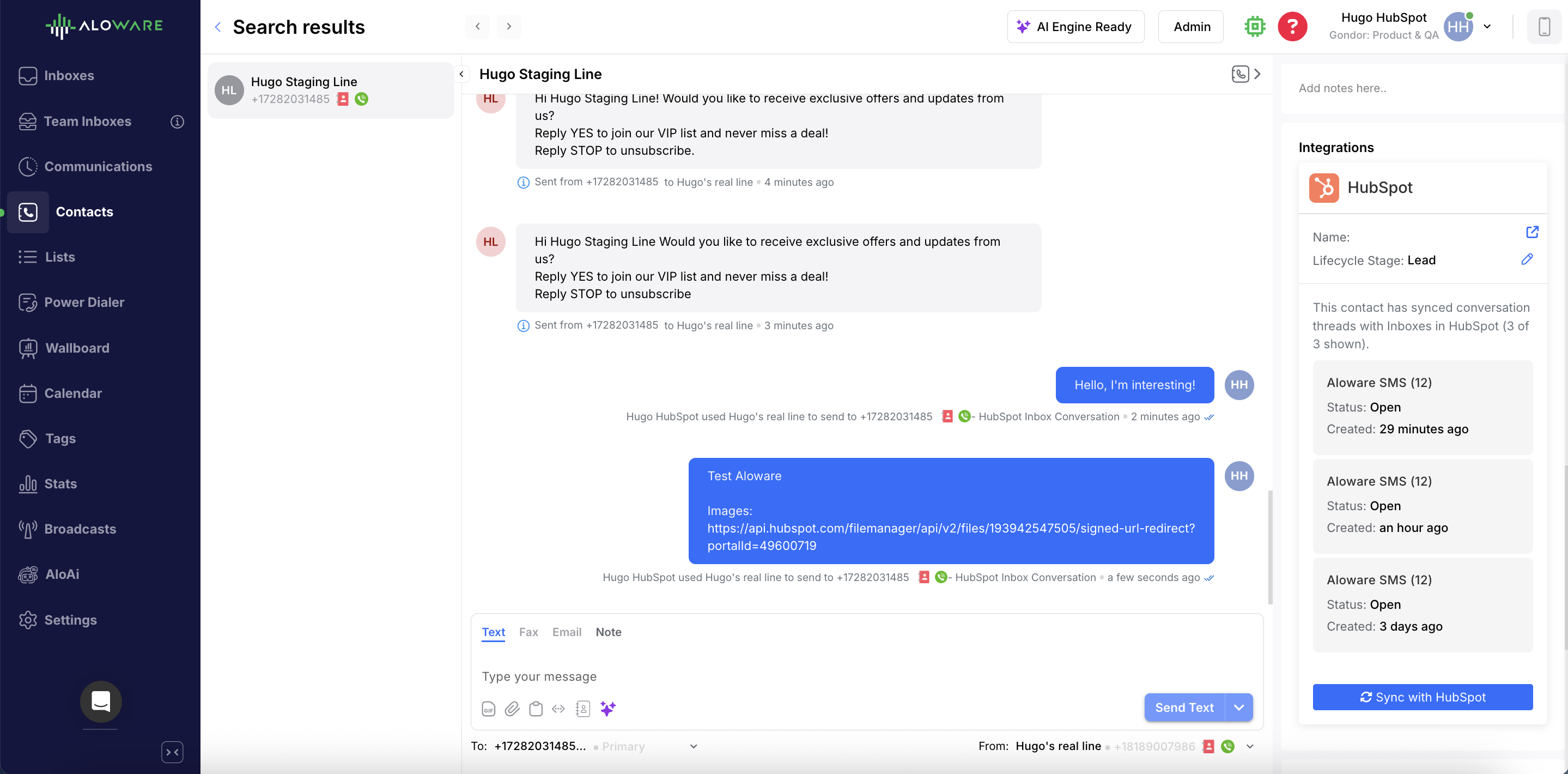
Task: Open red help question icon
Action: point(1292,27)
